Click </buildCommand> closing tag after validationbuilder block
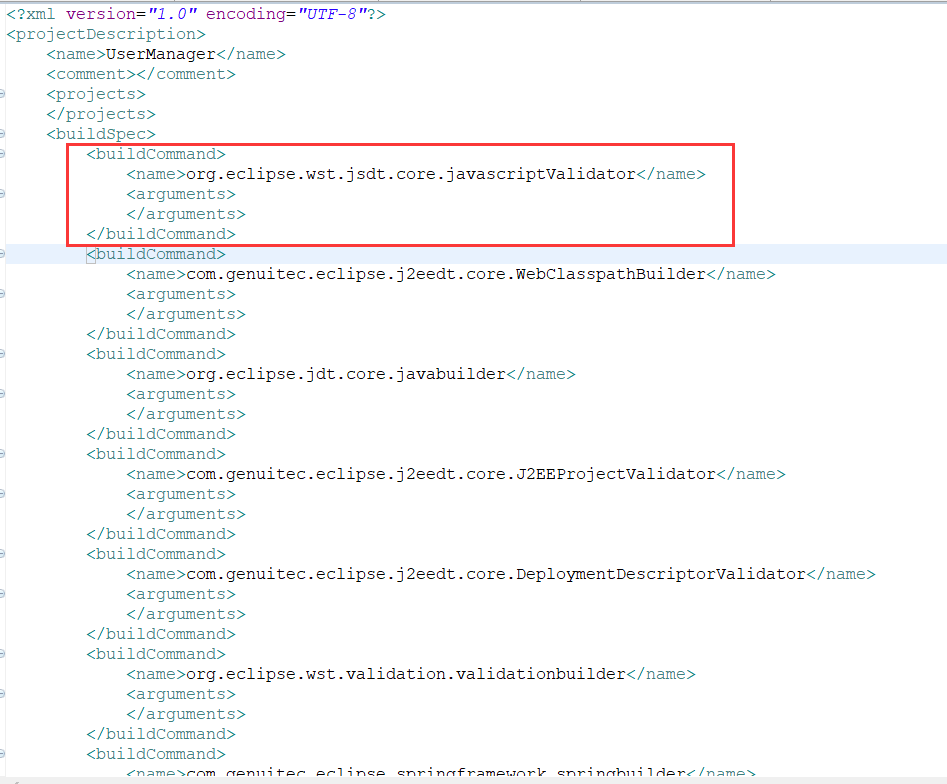Viewport: 947px width, 784px height. click(161, 734)
